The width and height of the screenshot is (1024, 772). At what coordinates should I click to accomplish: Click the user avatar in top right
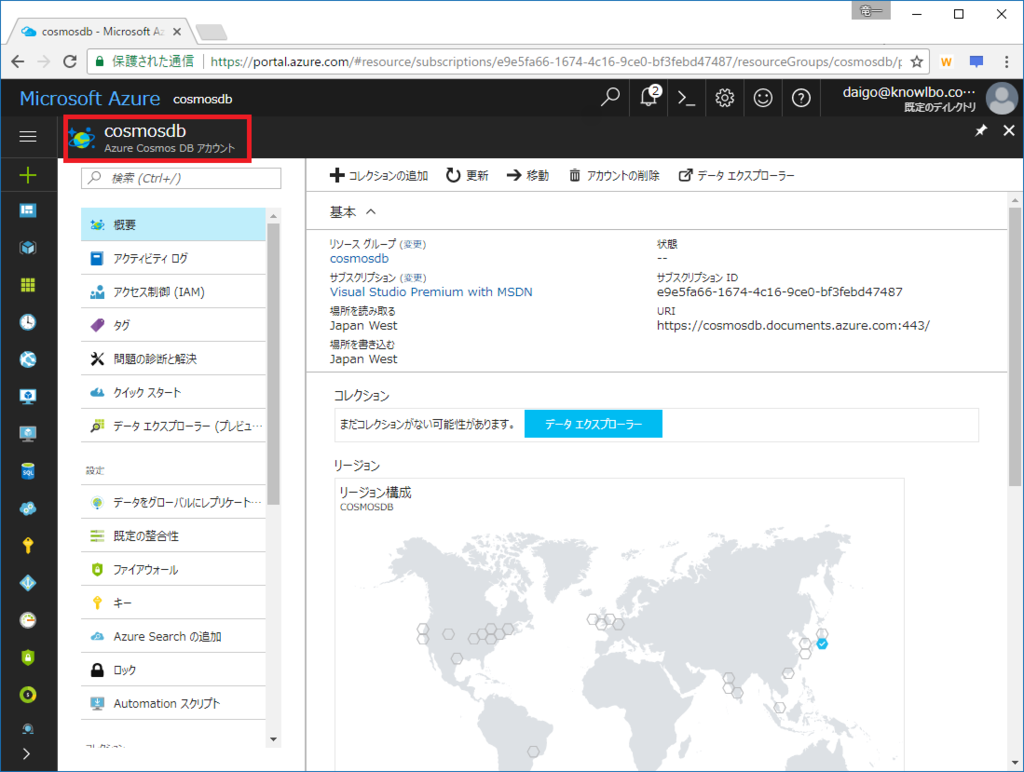[1001, 98]
